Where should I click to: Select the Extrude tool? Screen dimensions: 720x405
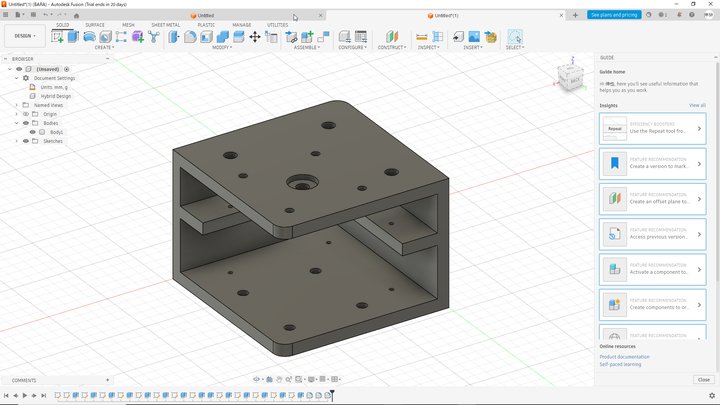point(73,37)
